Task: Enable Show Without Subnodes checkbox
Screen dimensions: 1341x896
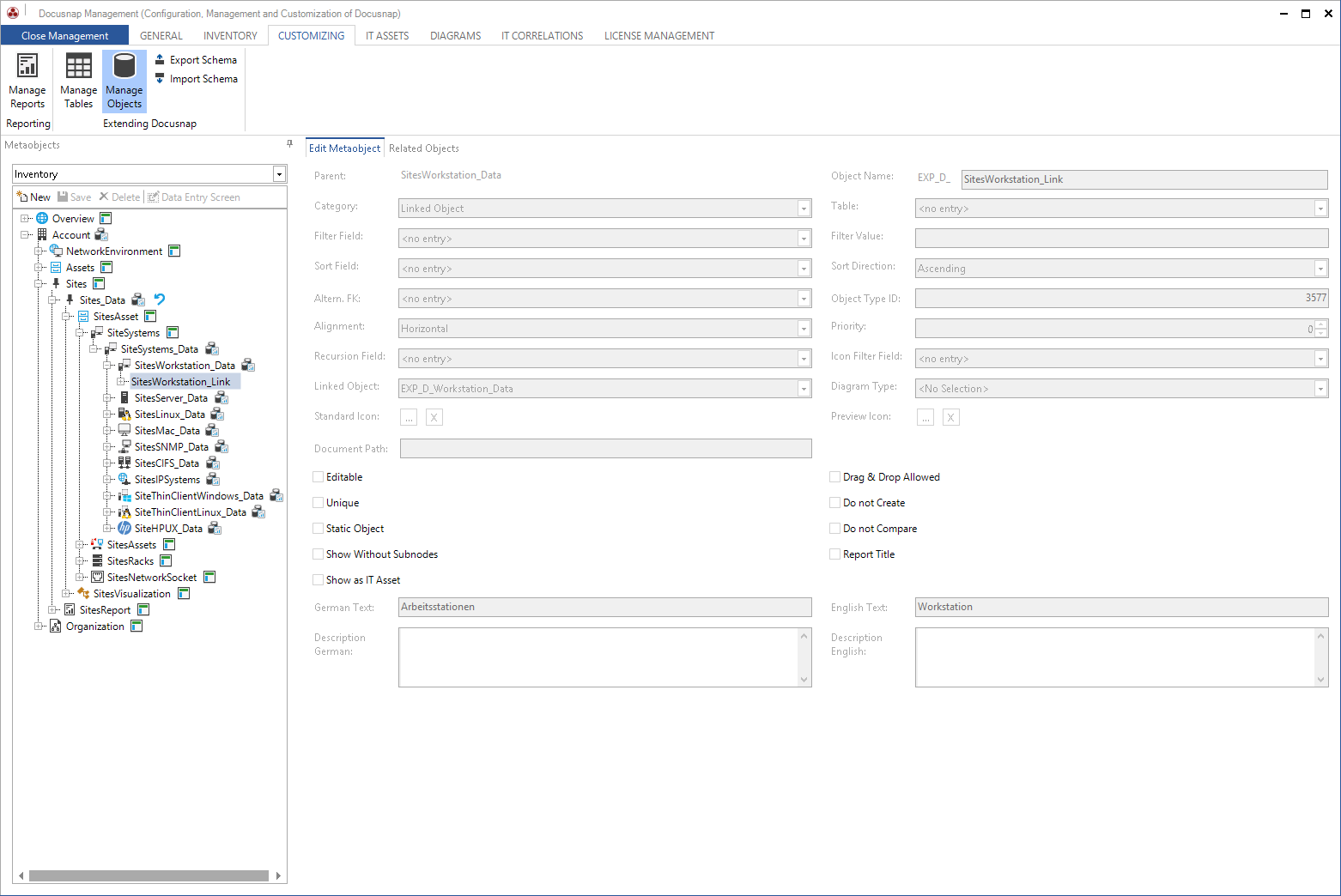Action: pos(319,554)
